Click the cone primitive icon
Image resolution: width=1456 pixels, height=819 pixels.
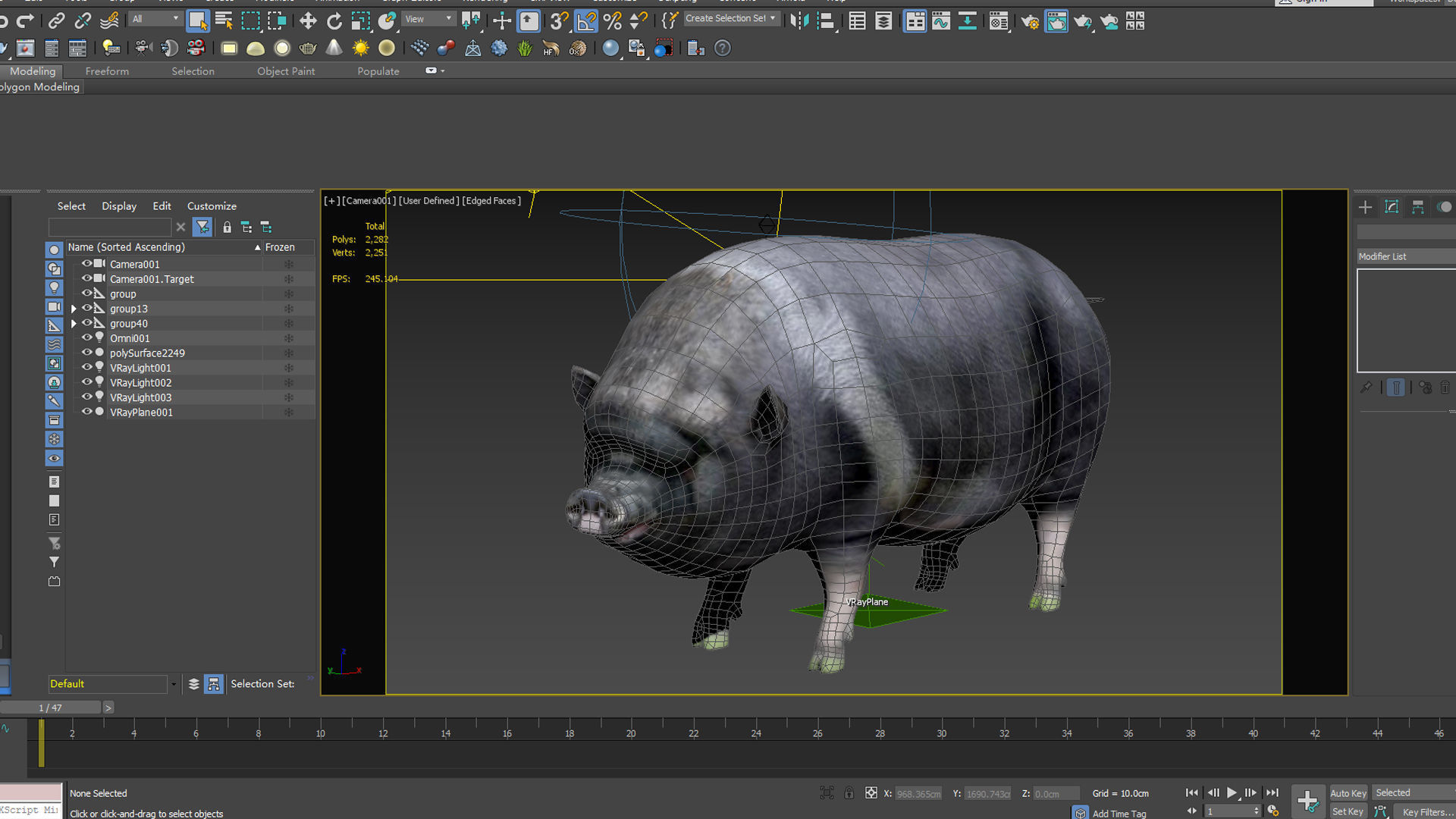[334, 49]
